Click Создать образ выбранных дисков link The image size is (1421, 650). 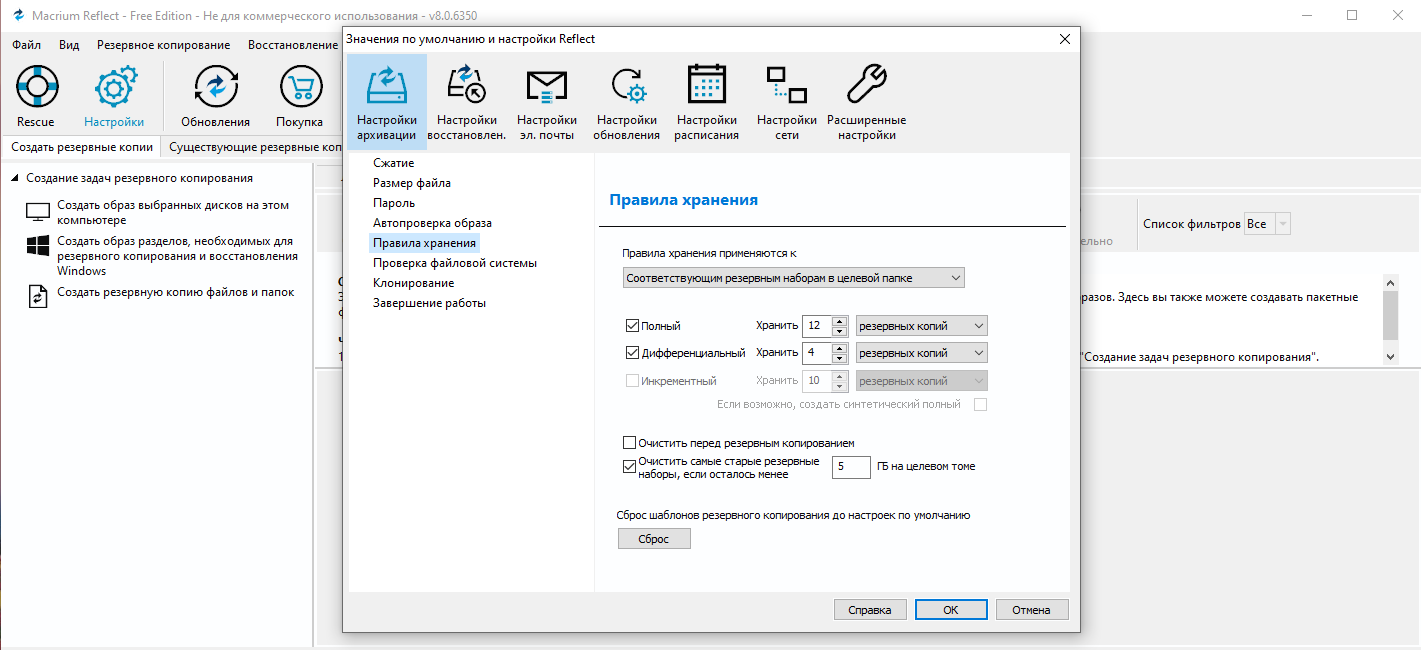click(x=173, y=212)
